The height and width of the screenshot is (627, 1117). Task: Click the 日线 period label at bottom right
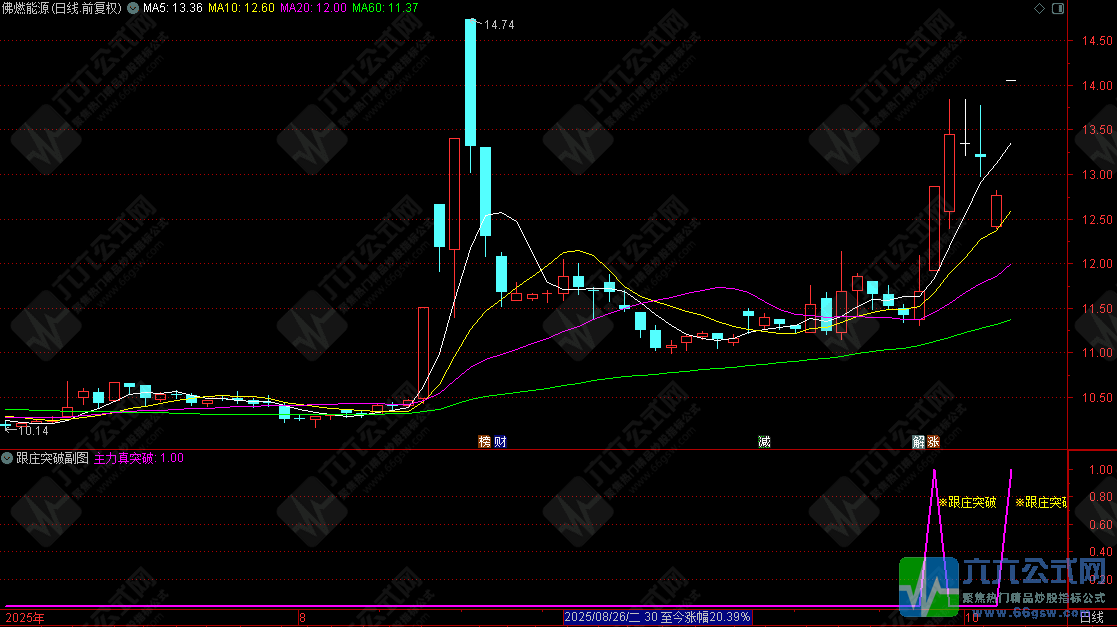1091,619
